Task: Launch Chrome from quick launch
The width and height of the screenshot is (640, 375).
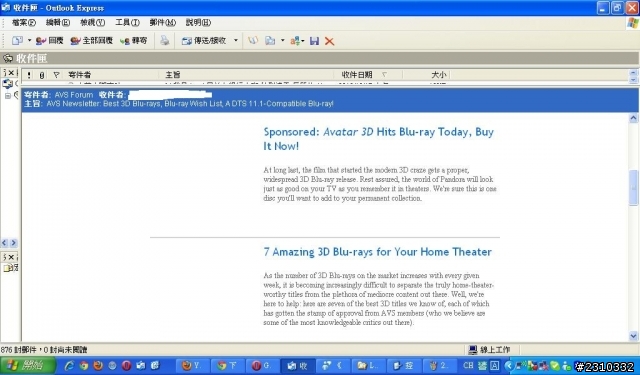Action: click(x=84, y=366)
